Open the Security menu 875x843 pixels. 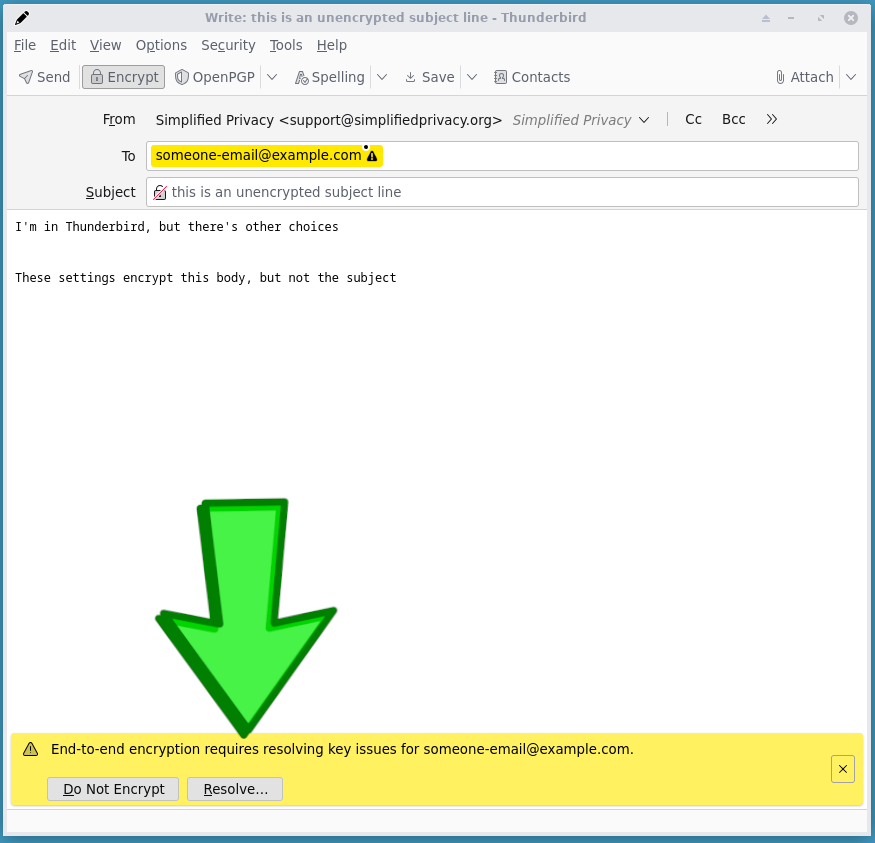click(x=228, y=45)
